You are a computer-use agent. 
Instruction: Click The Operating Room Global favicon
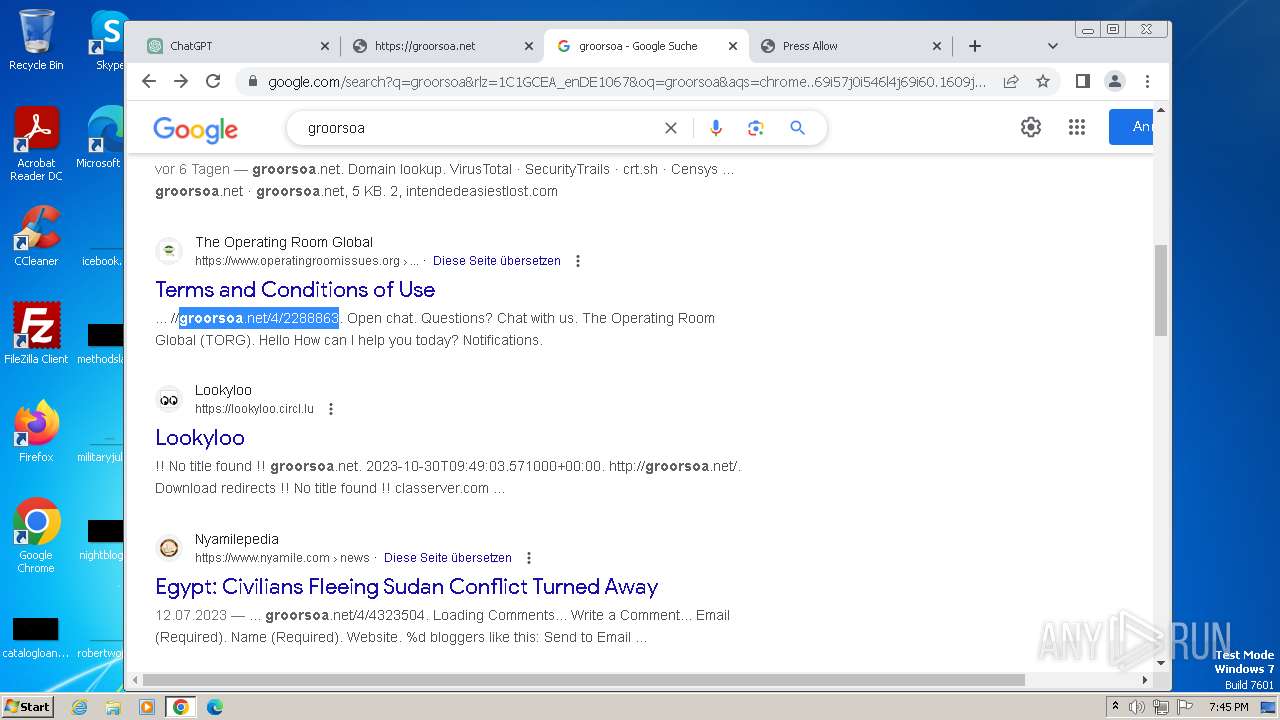point(169,251)
